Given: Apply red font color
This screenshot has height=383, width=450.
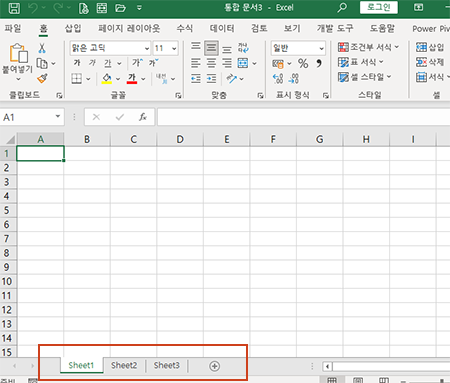Looking at the screenshot, I should (x=132, y=79).
